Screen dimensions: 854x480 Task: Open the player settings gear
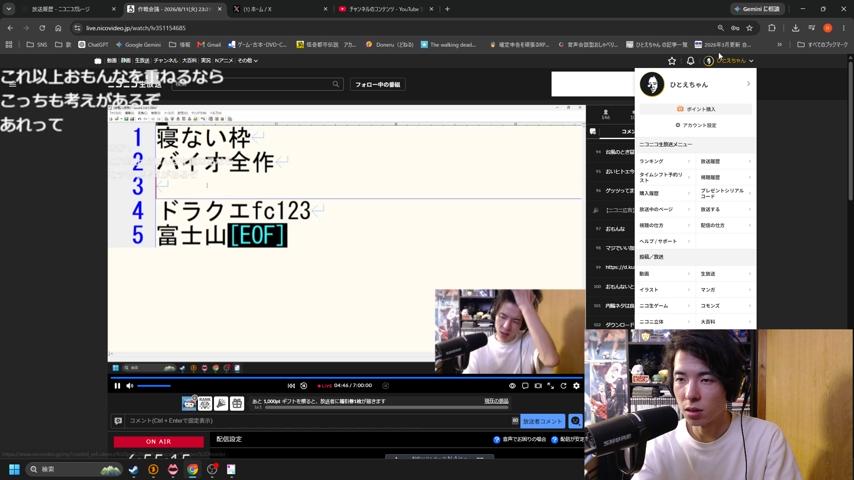[x=576, y=386]
